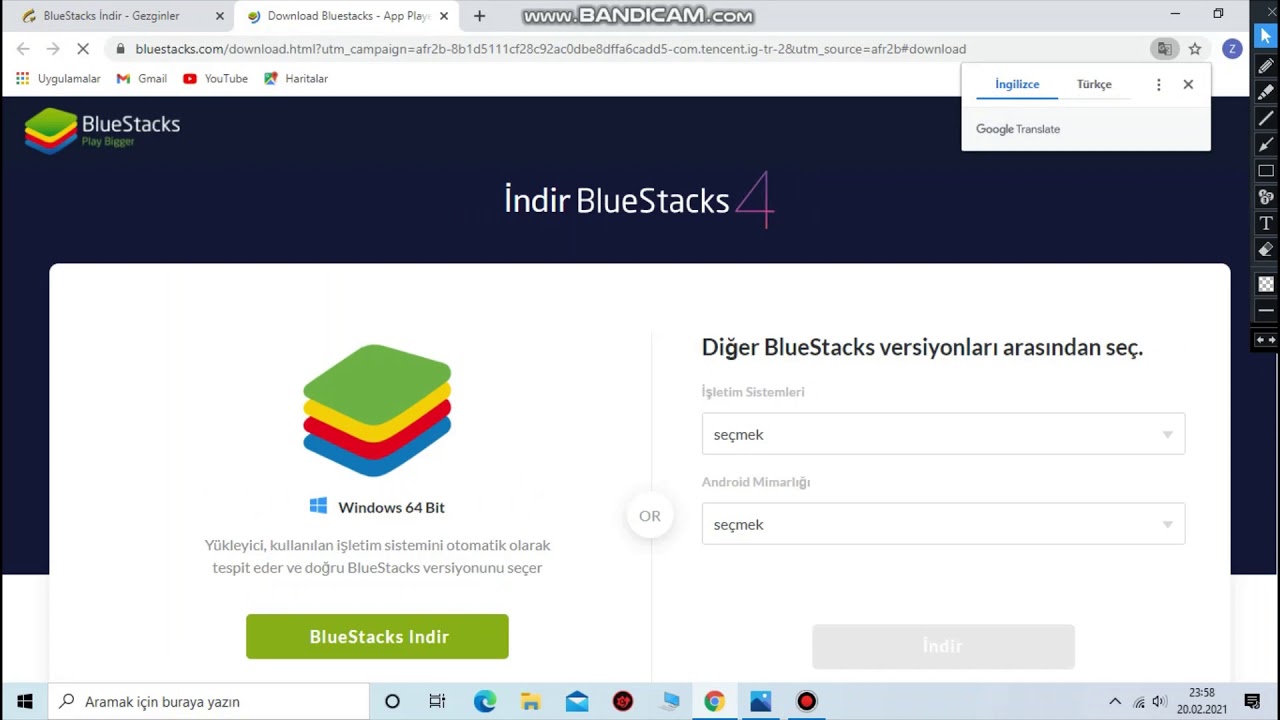Select the eraser tool

[1266, 249]
